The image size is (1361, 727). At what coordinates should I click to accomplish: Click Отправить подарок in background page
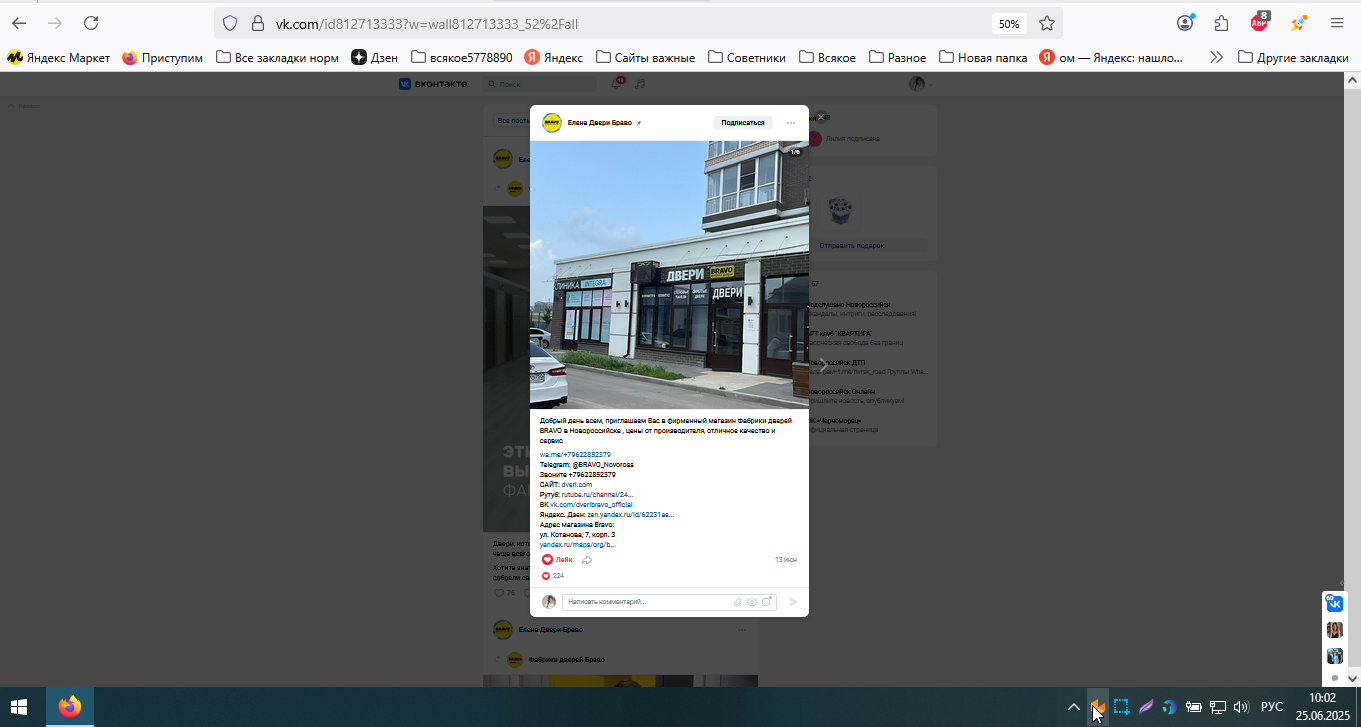pos(851,245)
